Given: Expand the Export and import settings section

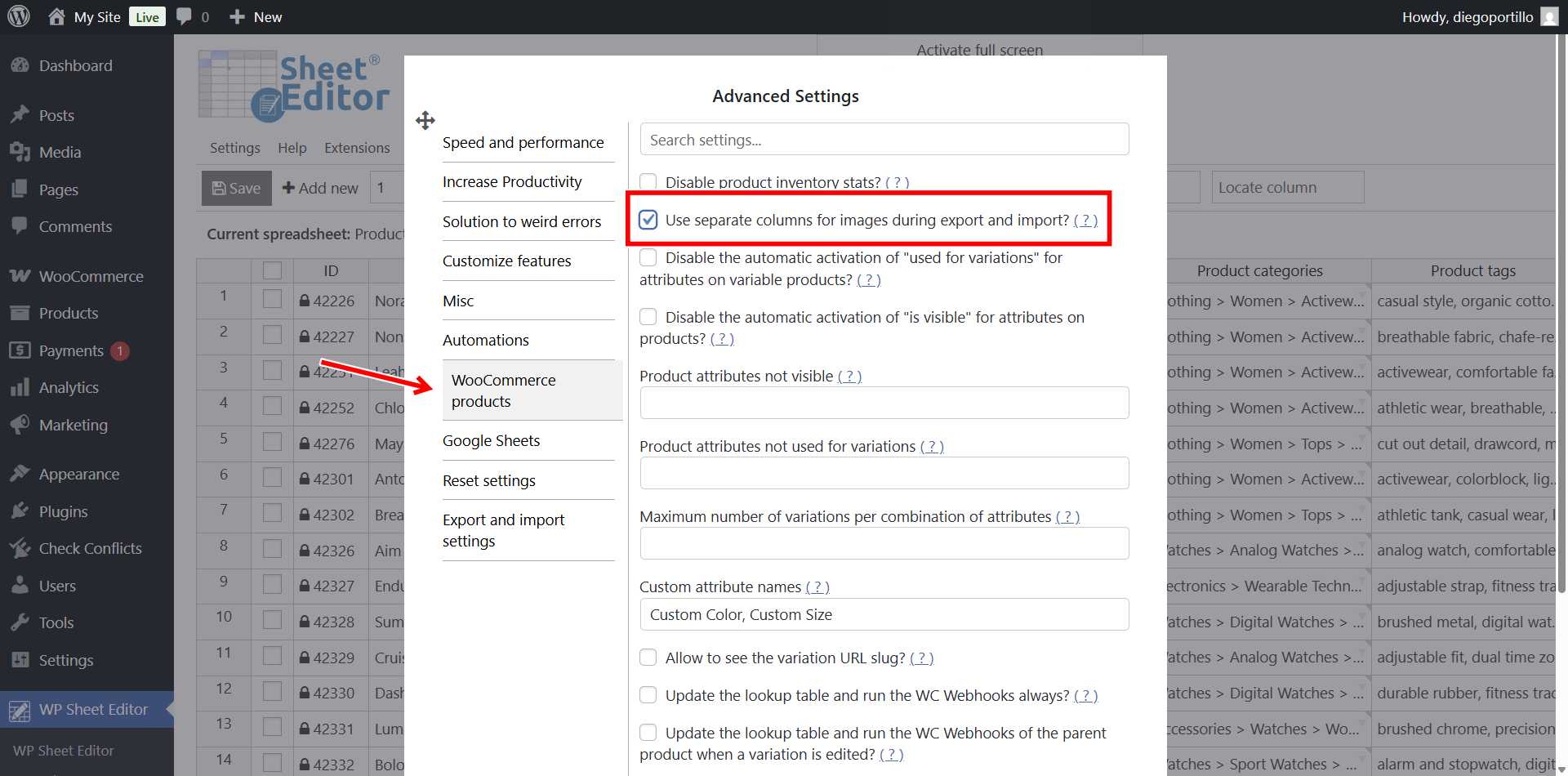Looking at the screenshot, I should (x=503, y=530).
